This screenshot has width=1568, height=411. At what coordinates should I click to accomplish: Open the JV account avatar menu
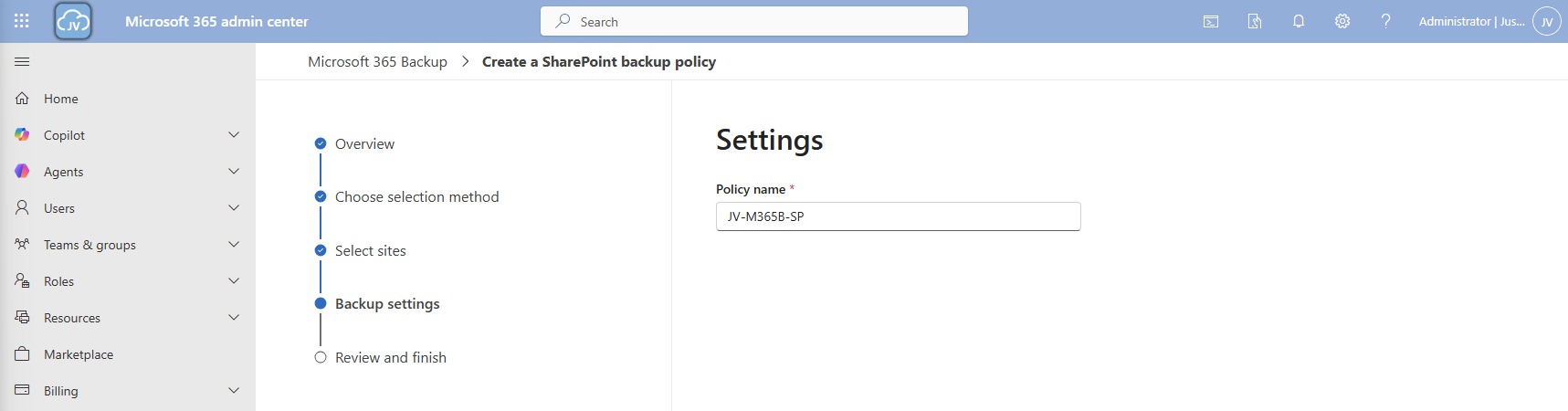coord(1546,21)
